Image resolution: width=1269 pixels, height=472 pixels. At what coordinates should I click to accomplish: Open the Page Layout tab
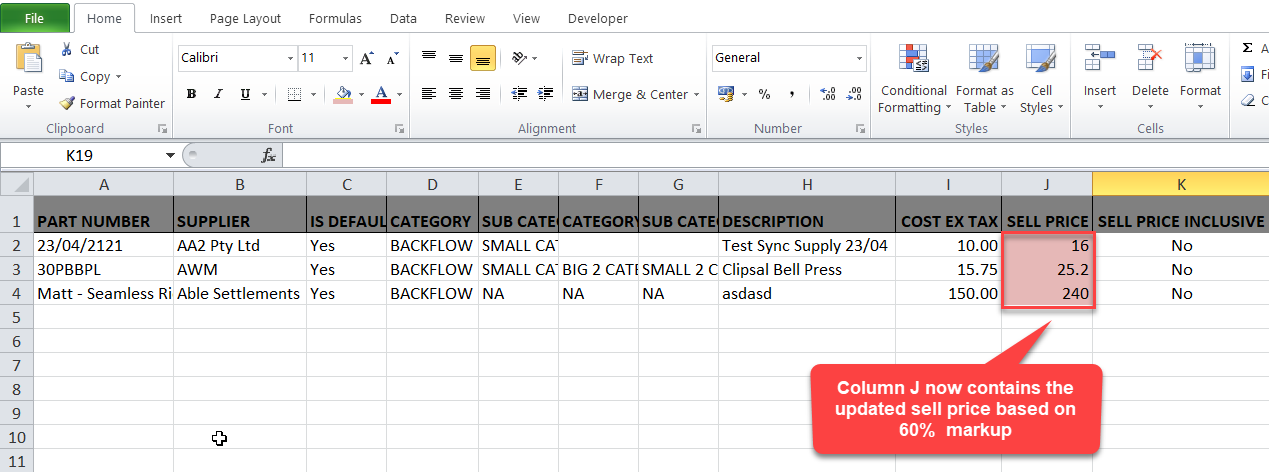[245, 18]
